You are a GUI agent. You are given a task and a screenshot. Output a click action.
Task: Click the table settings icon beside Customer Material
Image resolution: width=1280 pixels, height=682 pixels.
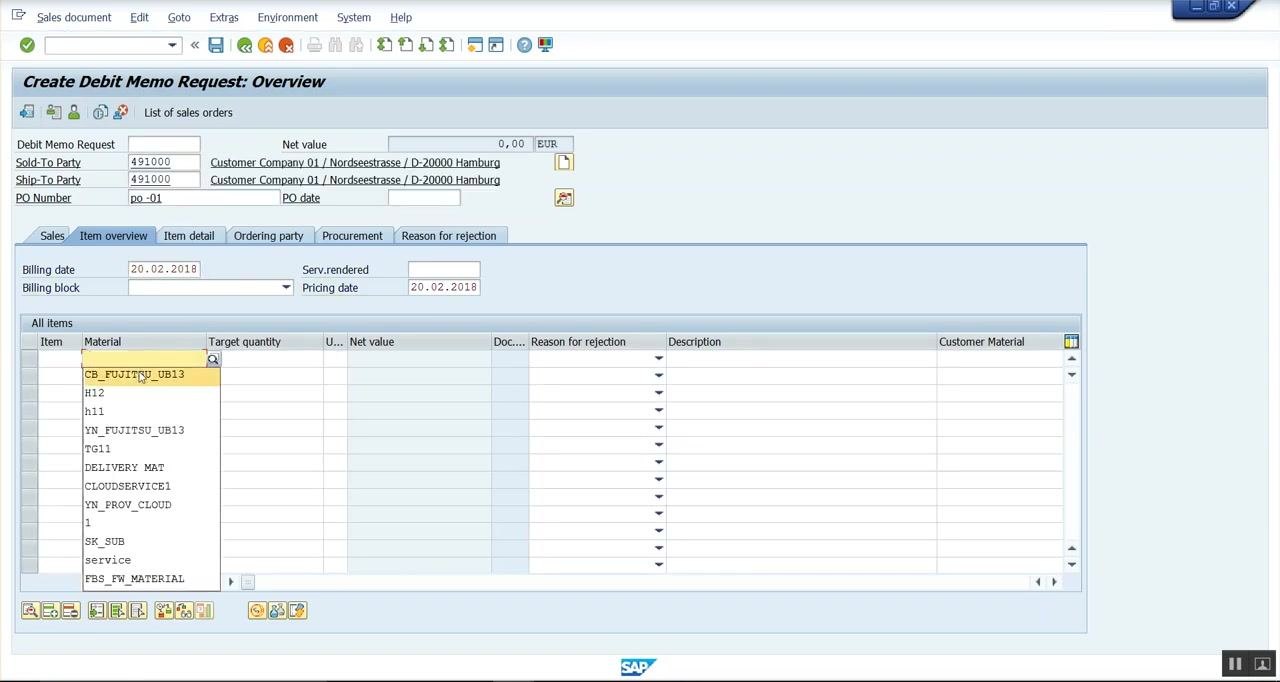tap(1071, 342)
